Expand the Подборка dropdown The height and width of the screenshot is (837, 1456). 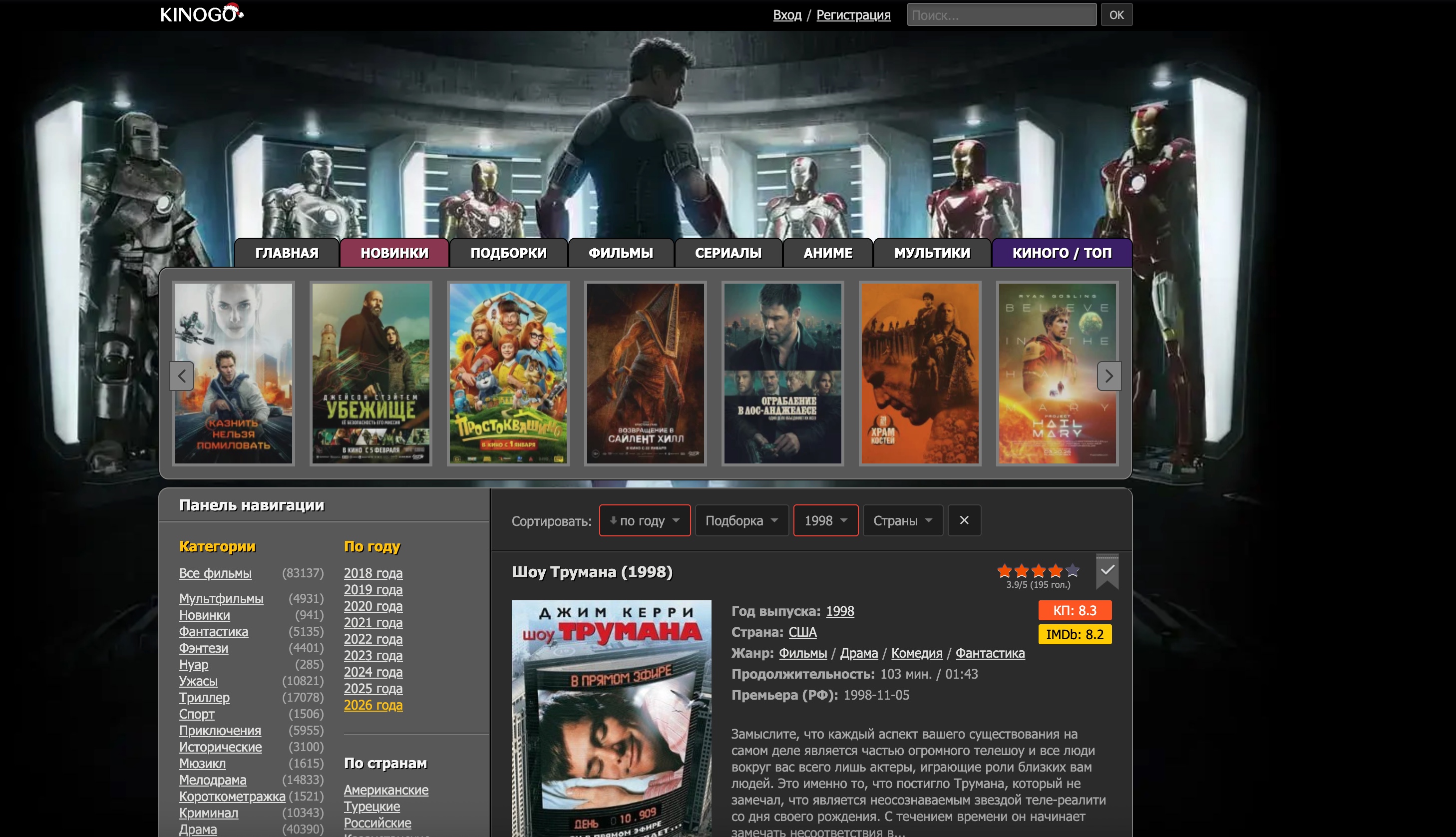pos(741,521)
